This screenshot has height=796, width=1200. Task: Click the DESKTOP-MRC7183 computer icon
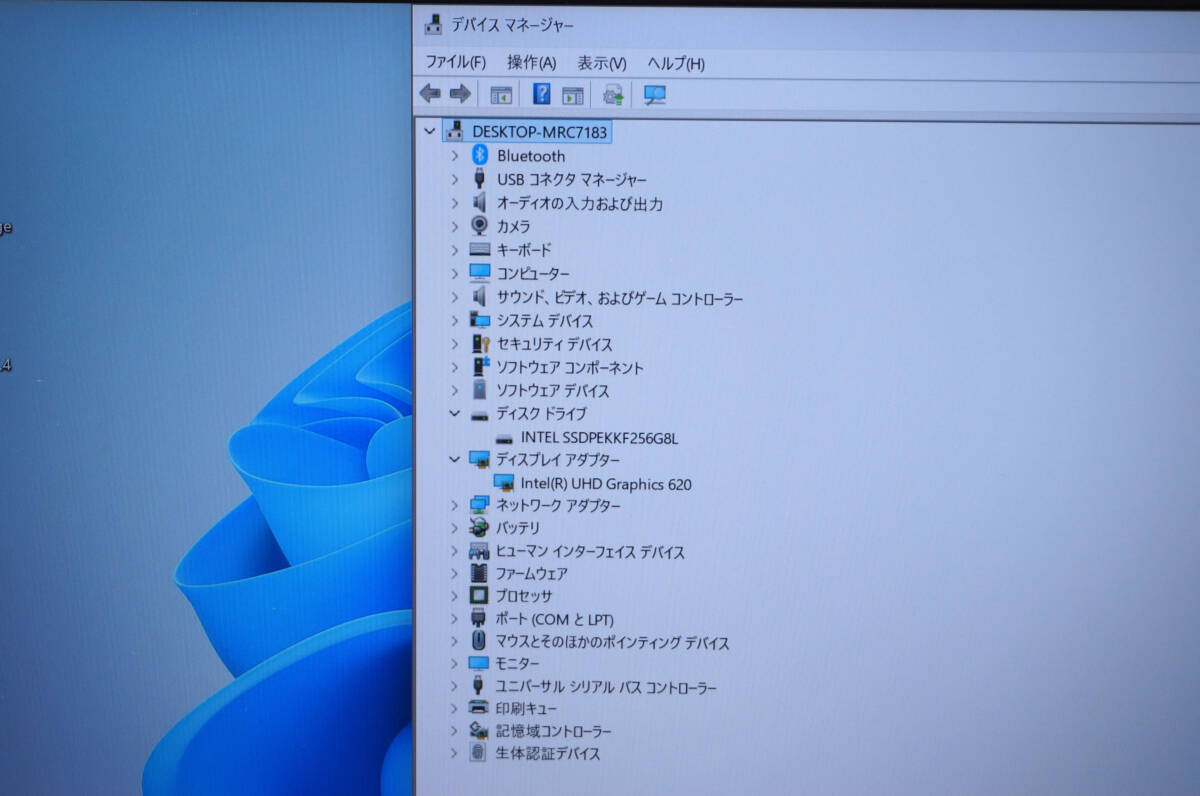[455, 131]
